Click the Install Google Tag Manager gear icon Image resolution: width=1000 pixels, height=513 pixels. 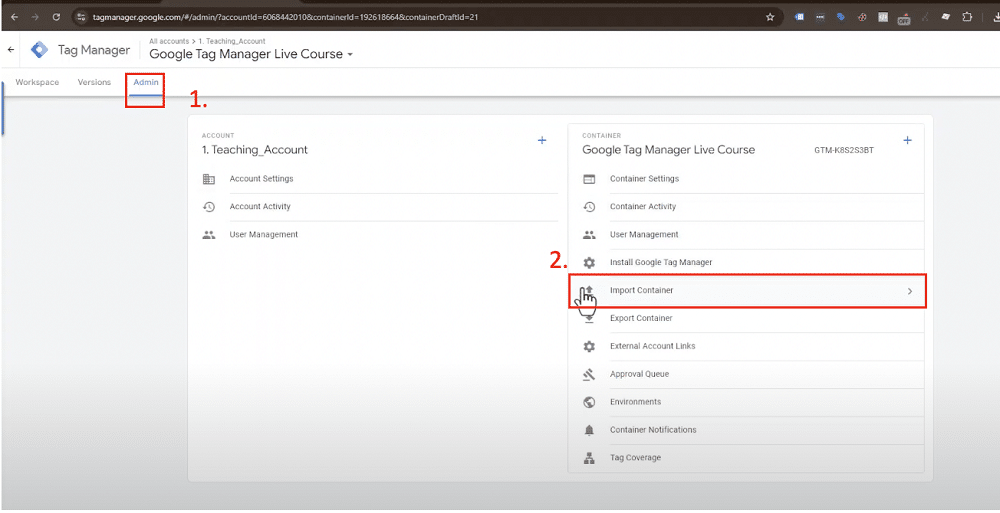click(x=589, y=262)
